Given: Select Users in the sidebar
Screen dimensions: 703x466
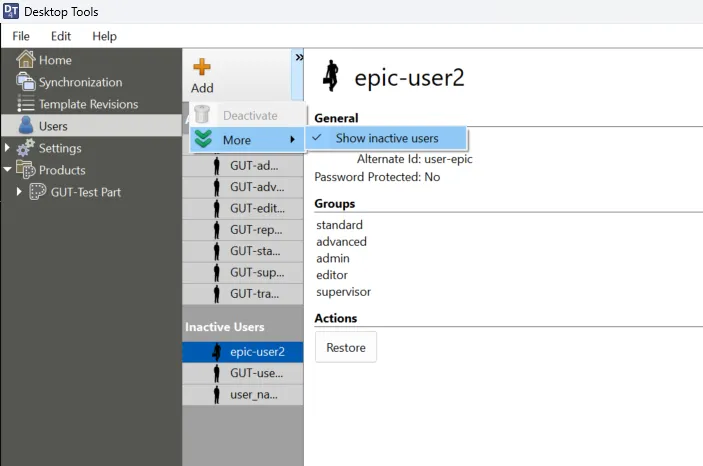Looking at the screenshot, I should 52,126.
